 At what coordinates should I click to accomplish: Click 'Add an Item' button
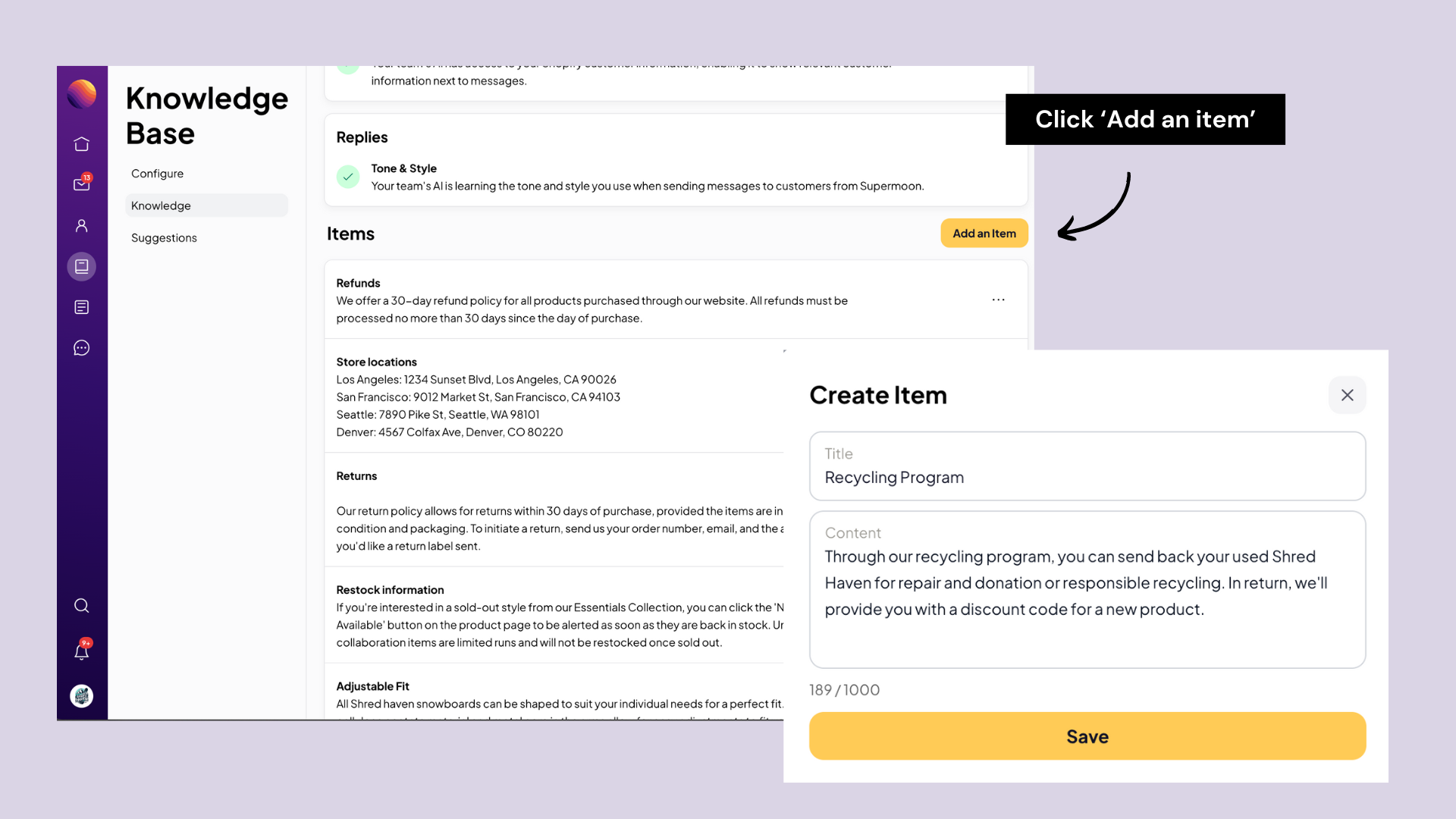click(x=984, y=232)
